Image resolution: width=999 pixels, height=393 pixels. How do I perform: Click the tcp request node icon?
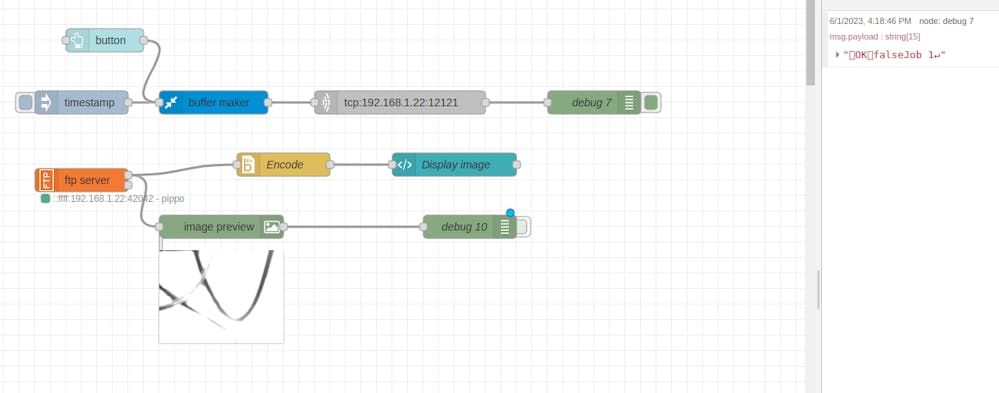point(326,103)
